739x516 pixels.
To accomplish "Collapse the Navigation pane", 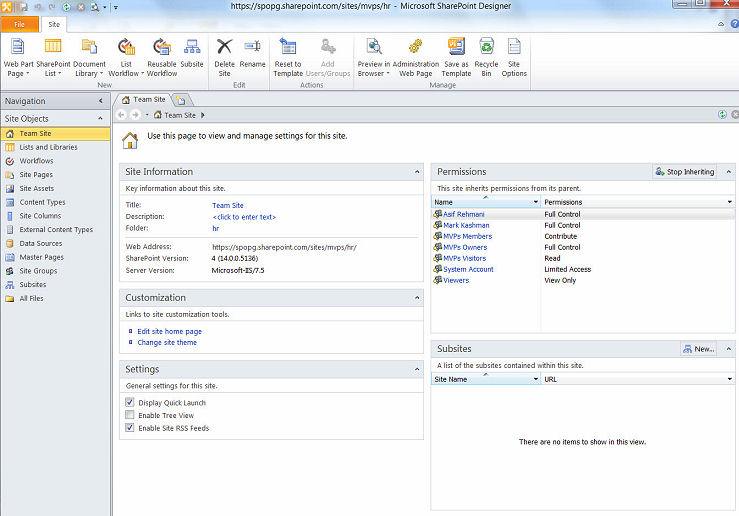I will [x=100, y=101].
